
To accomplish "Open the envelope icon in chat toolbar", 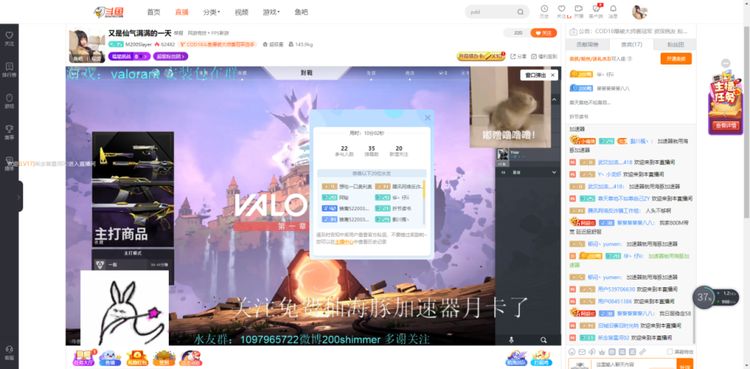I will click(x=582, y=352).
